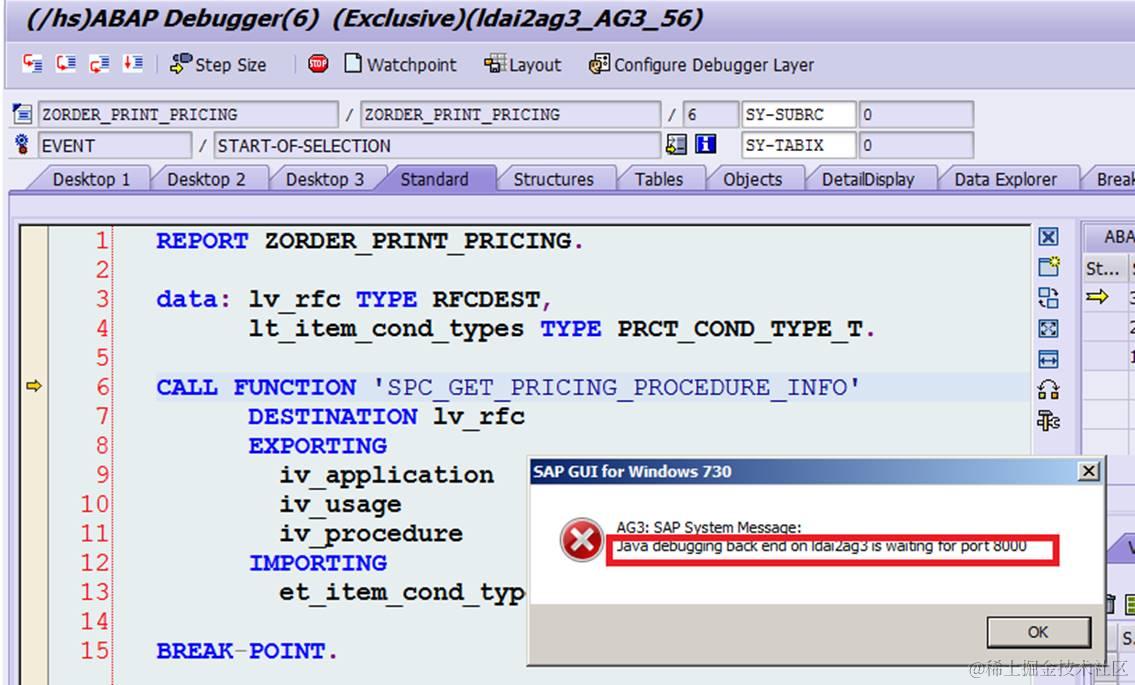Click IMPORTING keyword on line 12
This screenshot has height=685, width=1135.
pyautogui.click(x=317, y=563)
